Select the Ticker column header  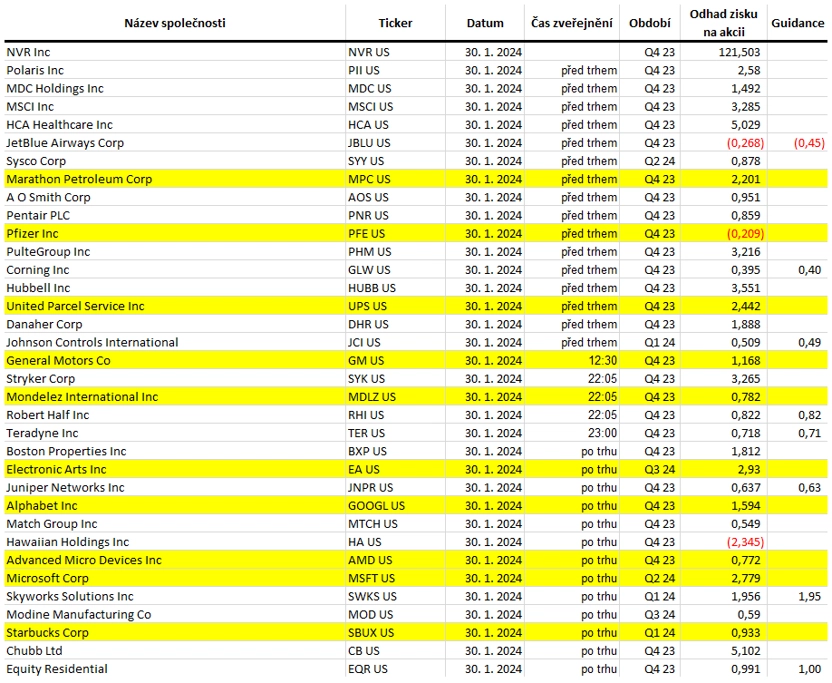[x=395, y=23]
